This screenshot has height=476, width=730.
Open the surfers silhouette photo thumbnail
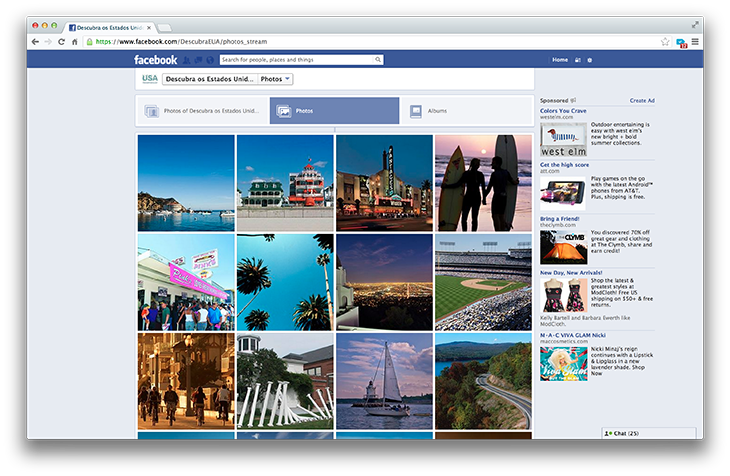[x=484, y=183]
